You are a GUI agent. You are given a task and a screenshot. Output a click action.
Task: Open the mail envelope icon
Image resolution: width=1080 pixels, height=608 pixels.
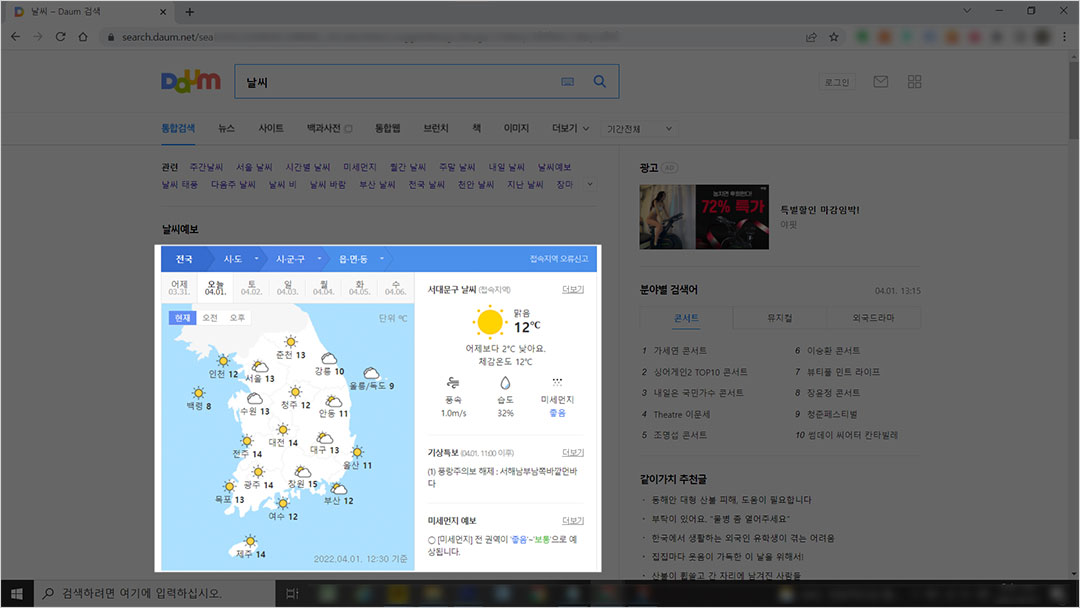[880, 82]
